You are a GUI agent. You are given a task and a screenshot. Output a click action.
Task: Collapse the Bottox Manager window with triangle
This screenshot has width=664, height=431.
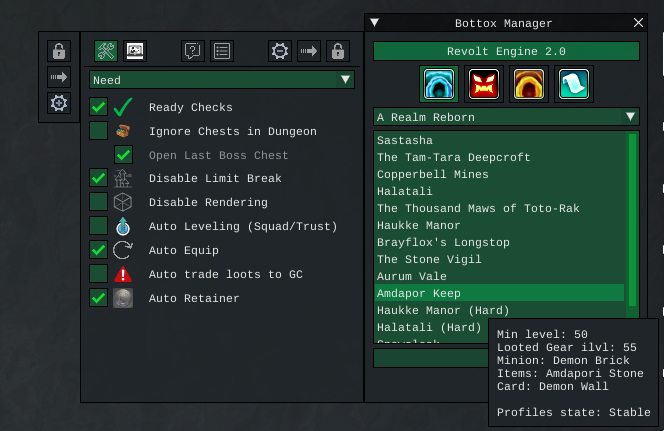pos(375,22)
